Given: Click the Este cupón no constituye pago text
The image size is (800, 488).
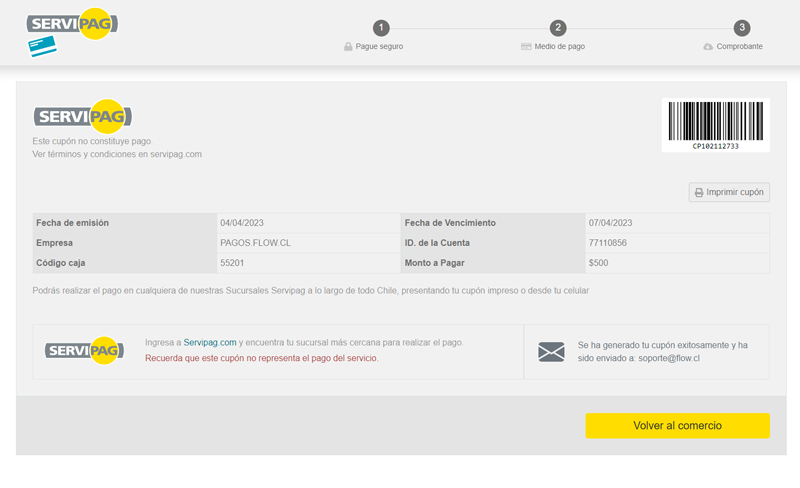Looking at the screenshot, I should tap(92, 141).
